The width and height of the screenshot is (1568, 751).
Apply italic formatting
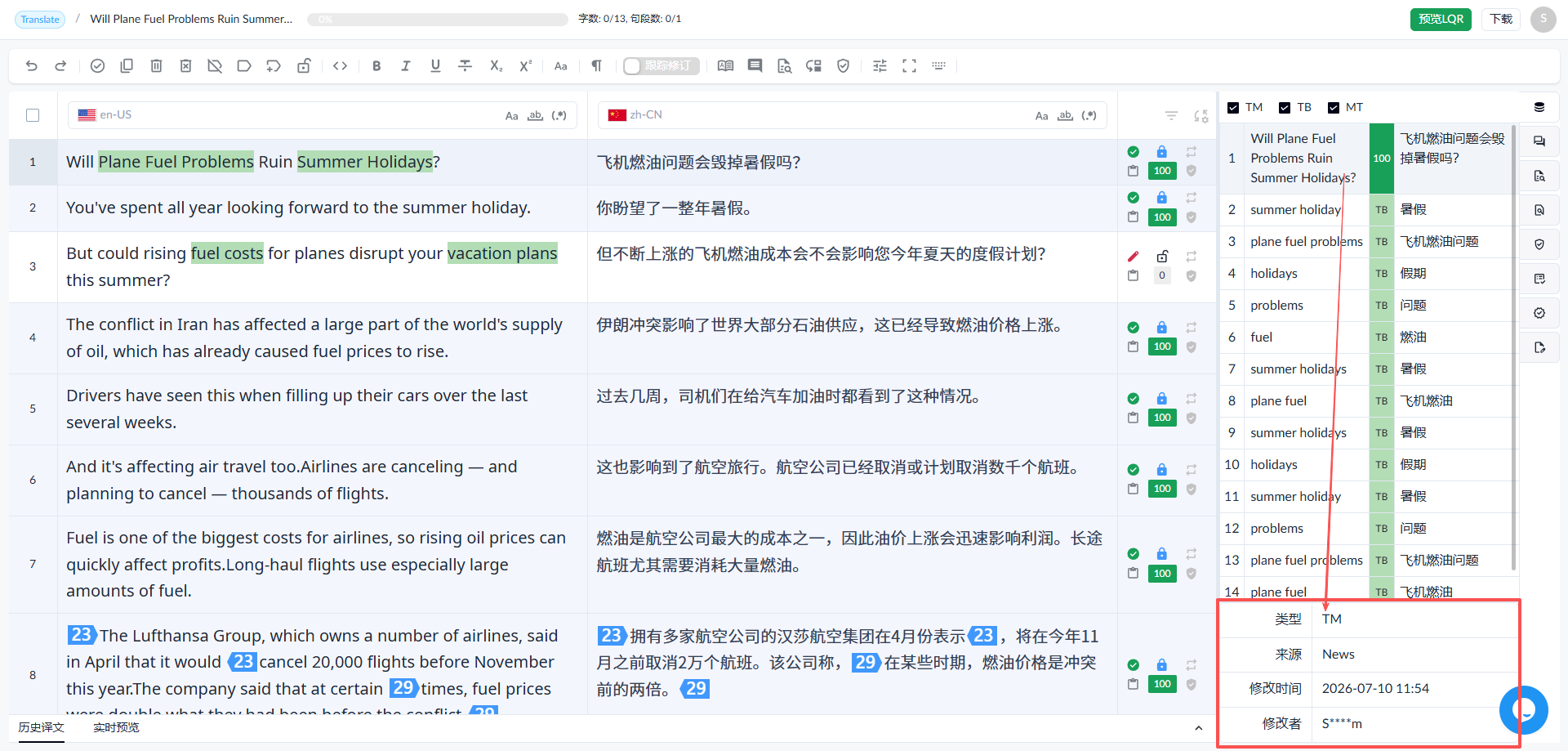point(406,66)
